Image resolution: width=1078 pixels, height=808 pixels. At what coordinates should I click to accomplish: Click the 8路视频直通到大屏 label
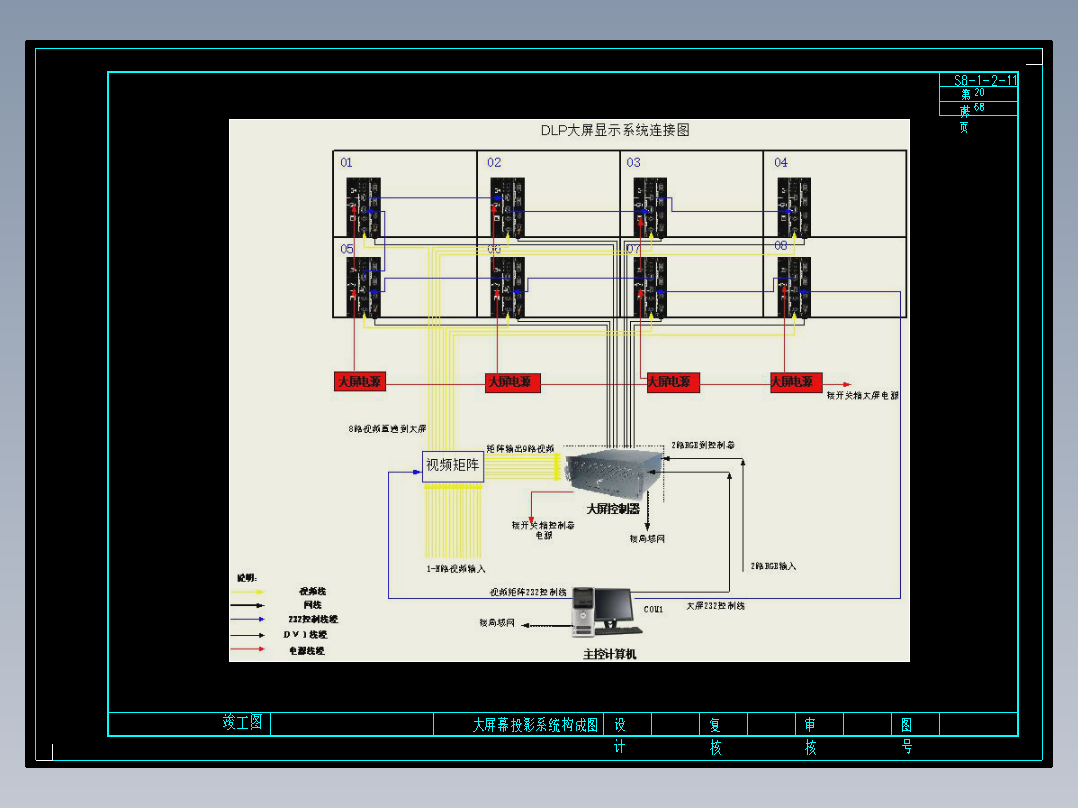coord(387,428)
